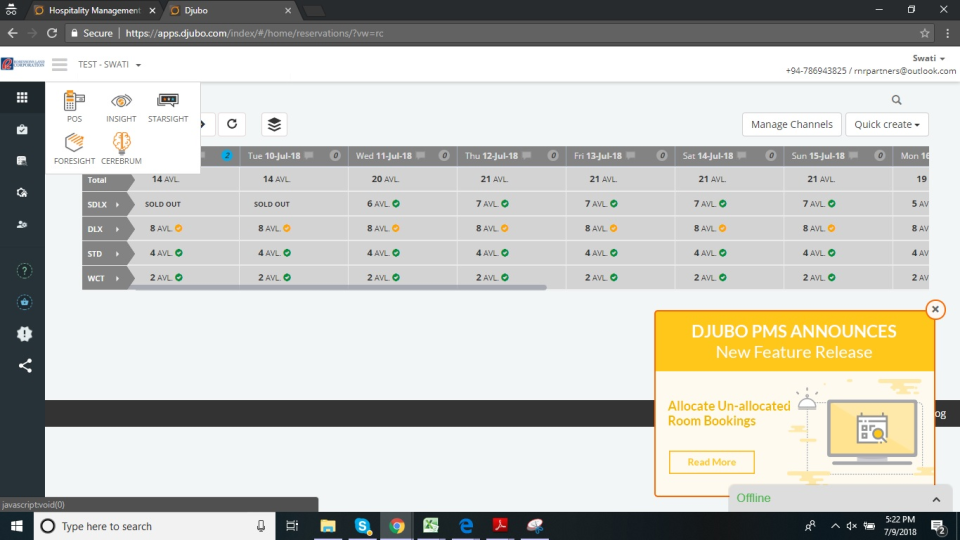The height and width of the screenshot is (540, 960).
Task: Close the Djubo PMS announcement popup
Action: [x=935, y=309]
